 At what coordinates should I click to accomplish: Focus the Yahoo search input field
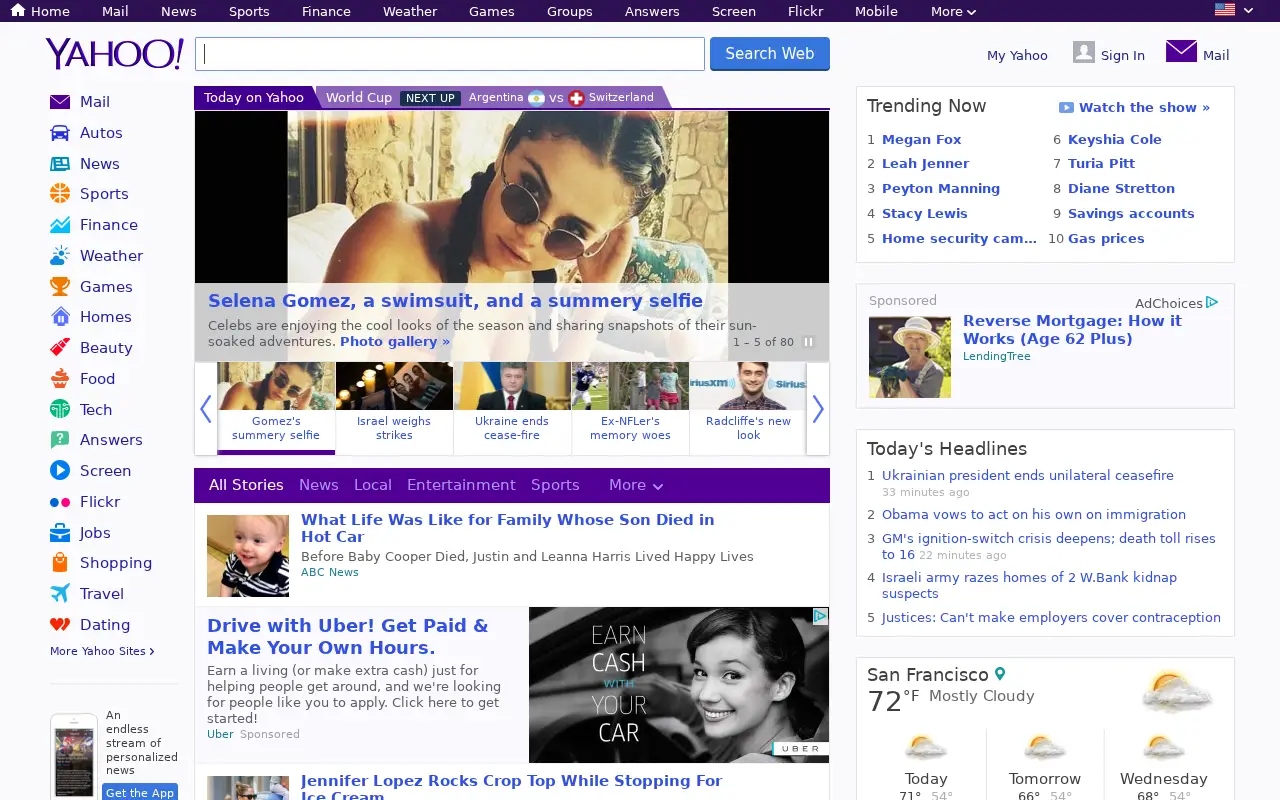(450, 54)
